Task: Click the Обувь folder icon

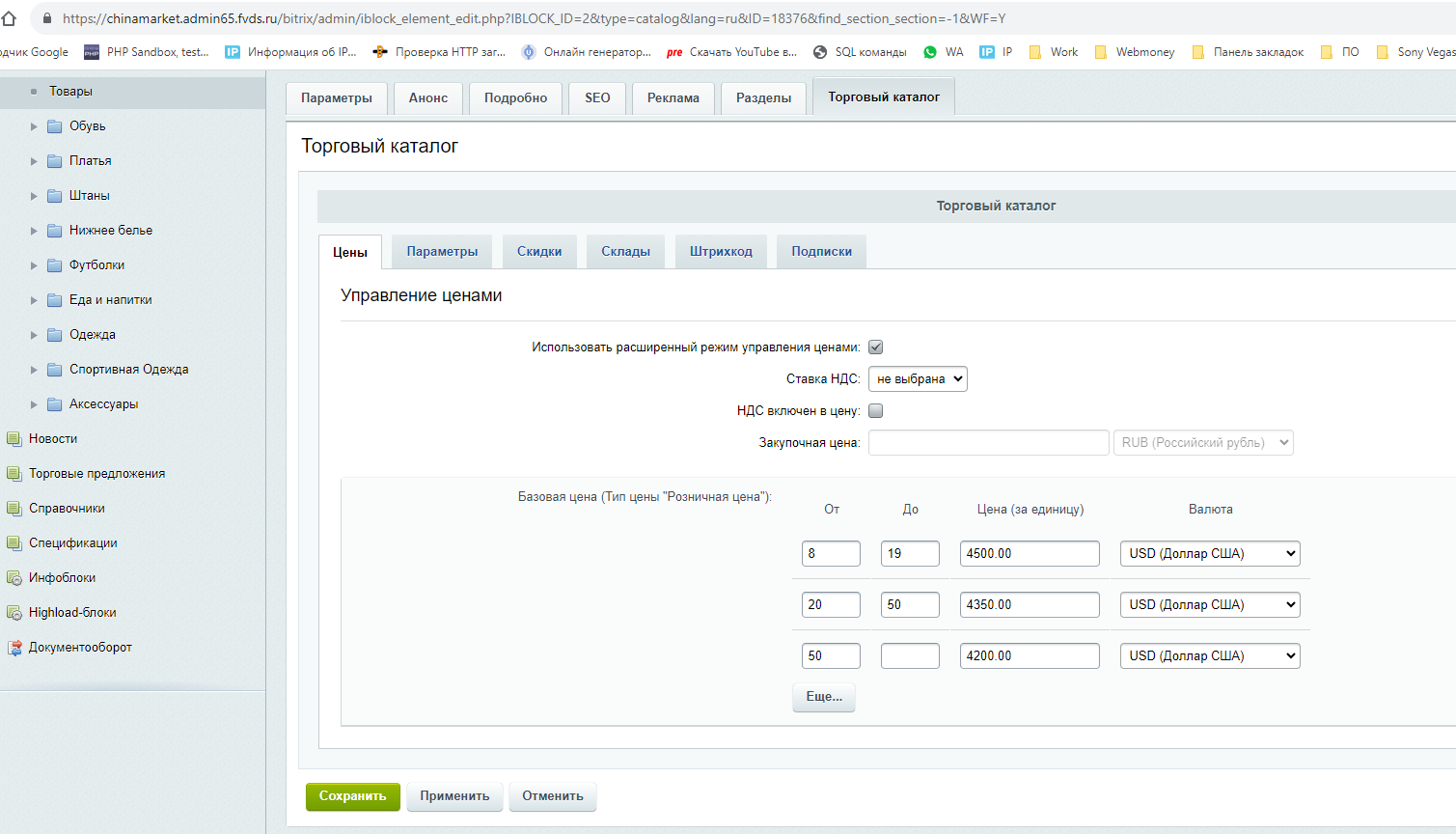Action: click(55, 126)
